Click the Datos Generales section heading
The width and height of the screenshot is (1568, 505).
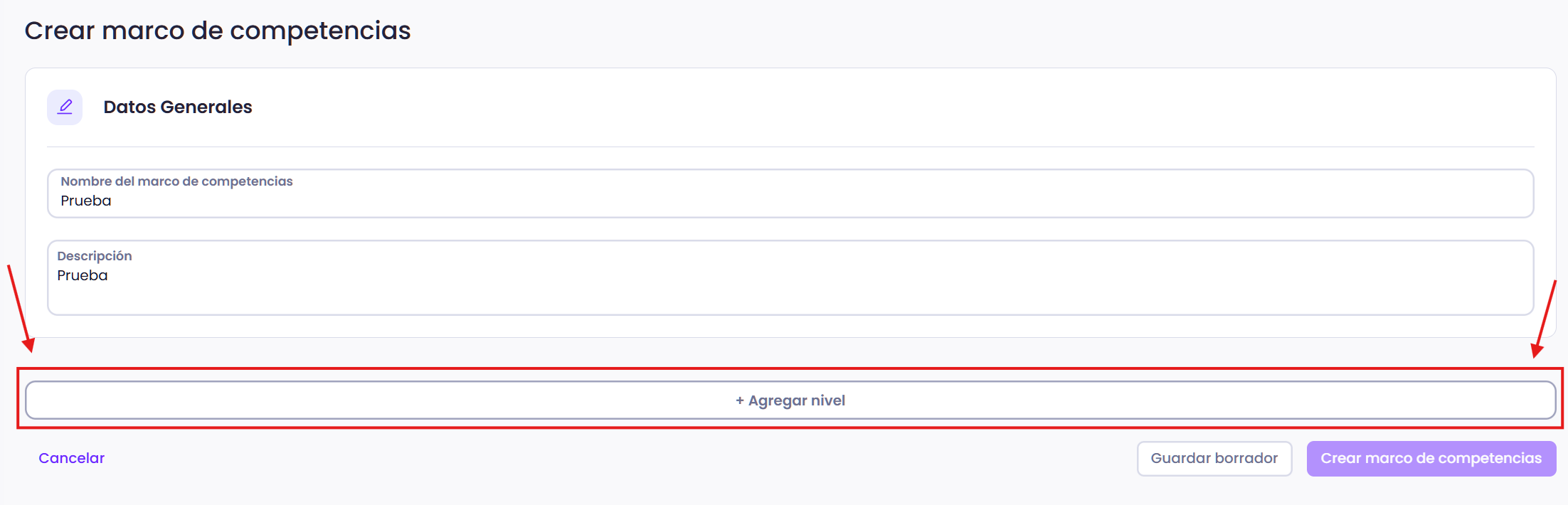(178, 107)
